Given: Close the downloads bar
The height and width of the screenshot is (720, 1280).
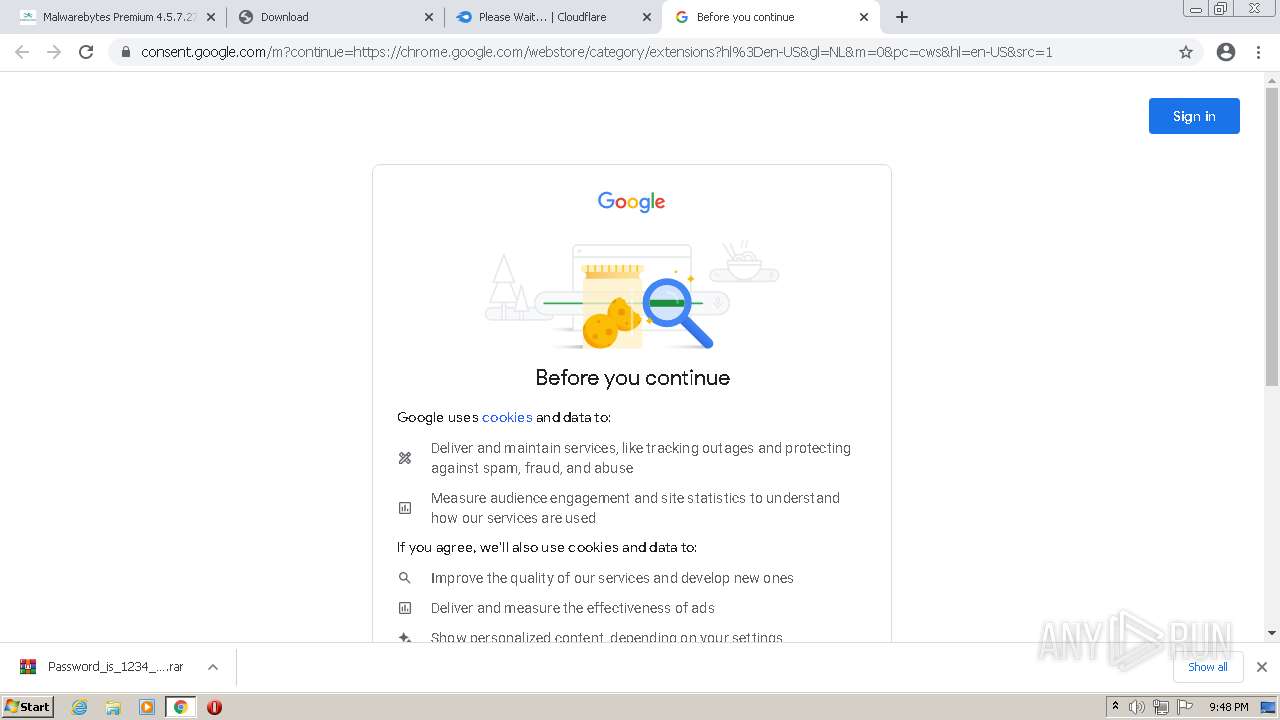Looking at the screenshot, I should pos(1261,667).
